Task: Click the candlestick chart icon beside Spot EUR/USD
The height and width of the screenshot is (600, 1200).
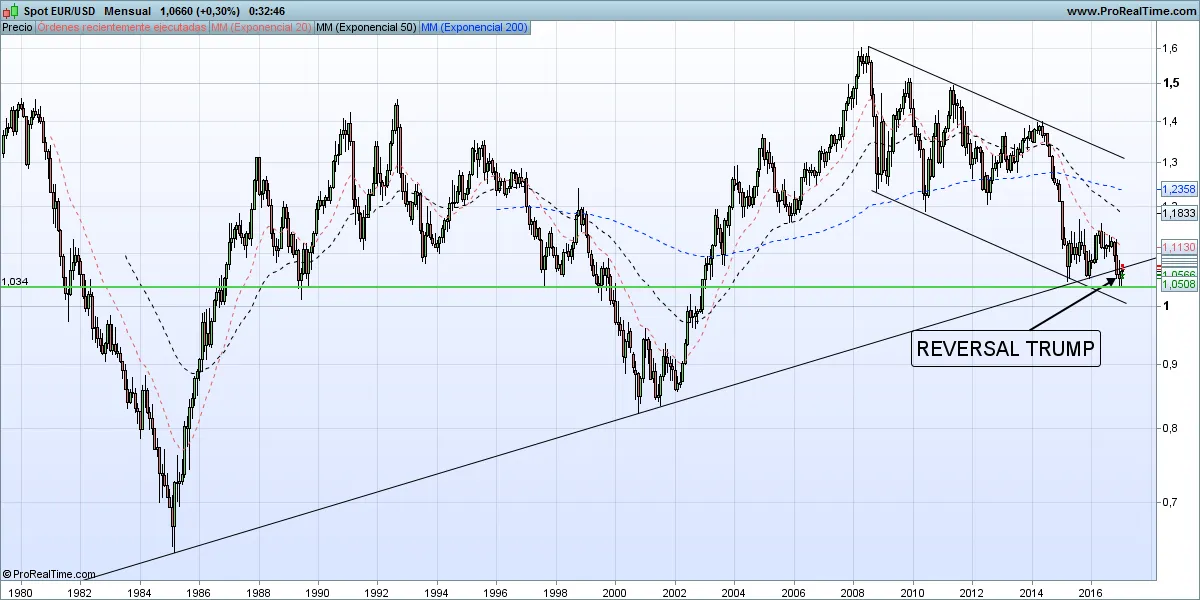Action: click(x=11, y=11)
